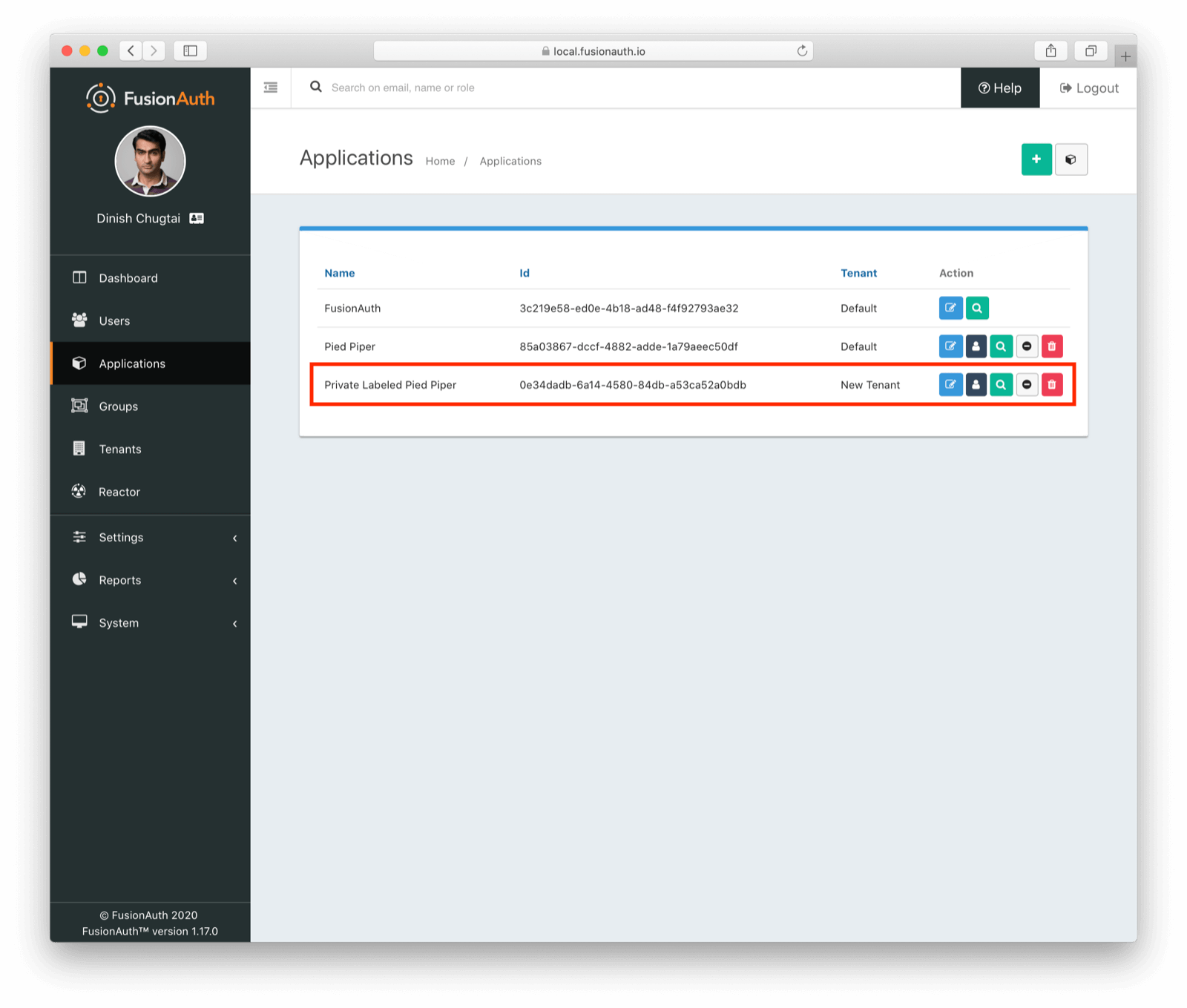Edit the Pied Piper application

[x=950, y=346]
